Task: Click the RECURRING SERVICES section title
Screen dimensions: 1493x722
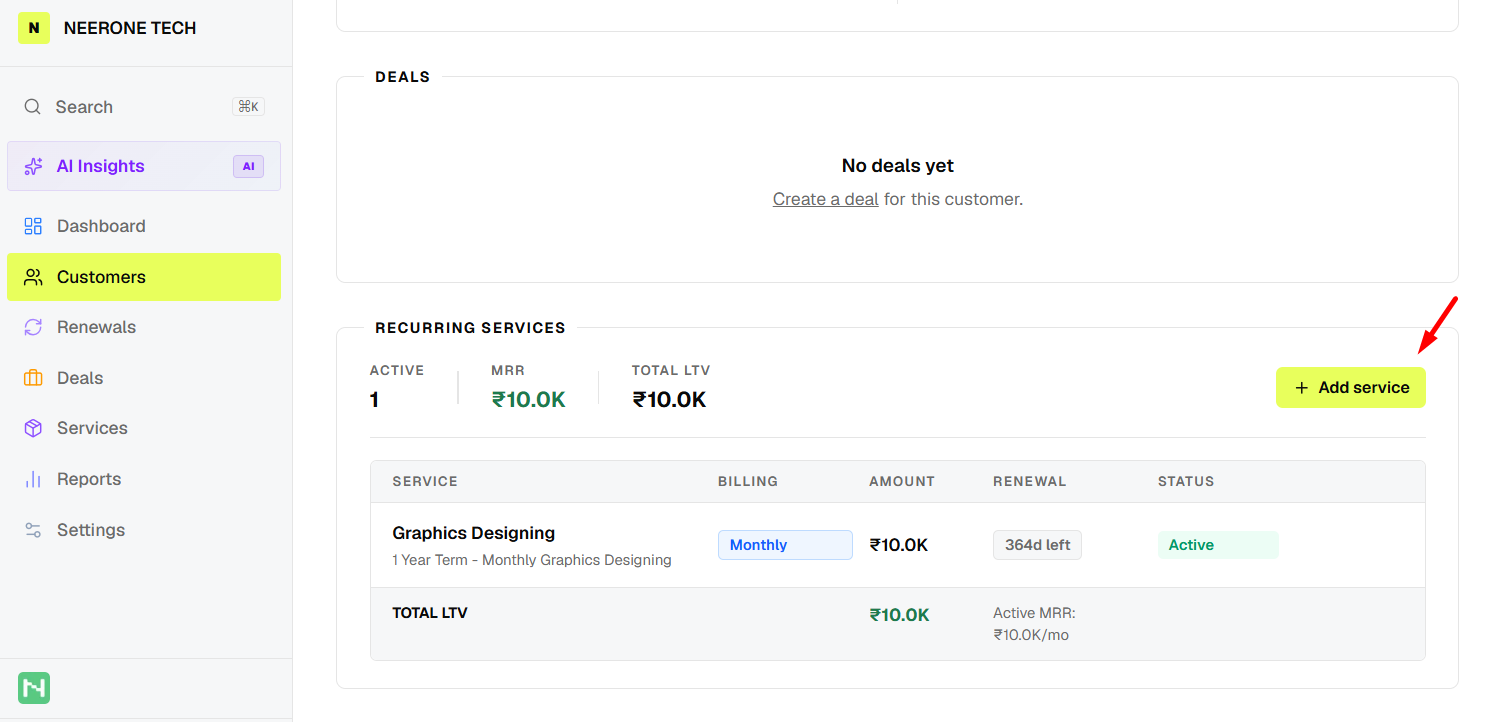Action: point(470,328)
